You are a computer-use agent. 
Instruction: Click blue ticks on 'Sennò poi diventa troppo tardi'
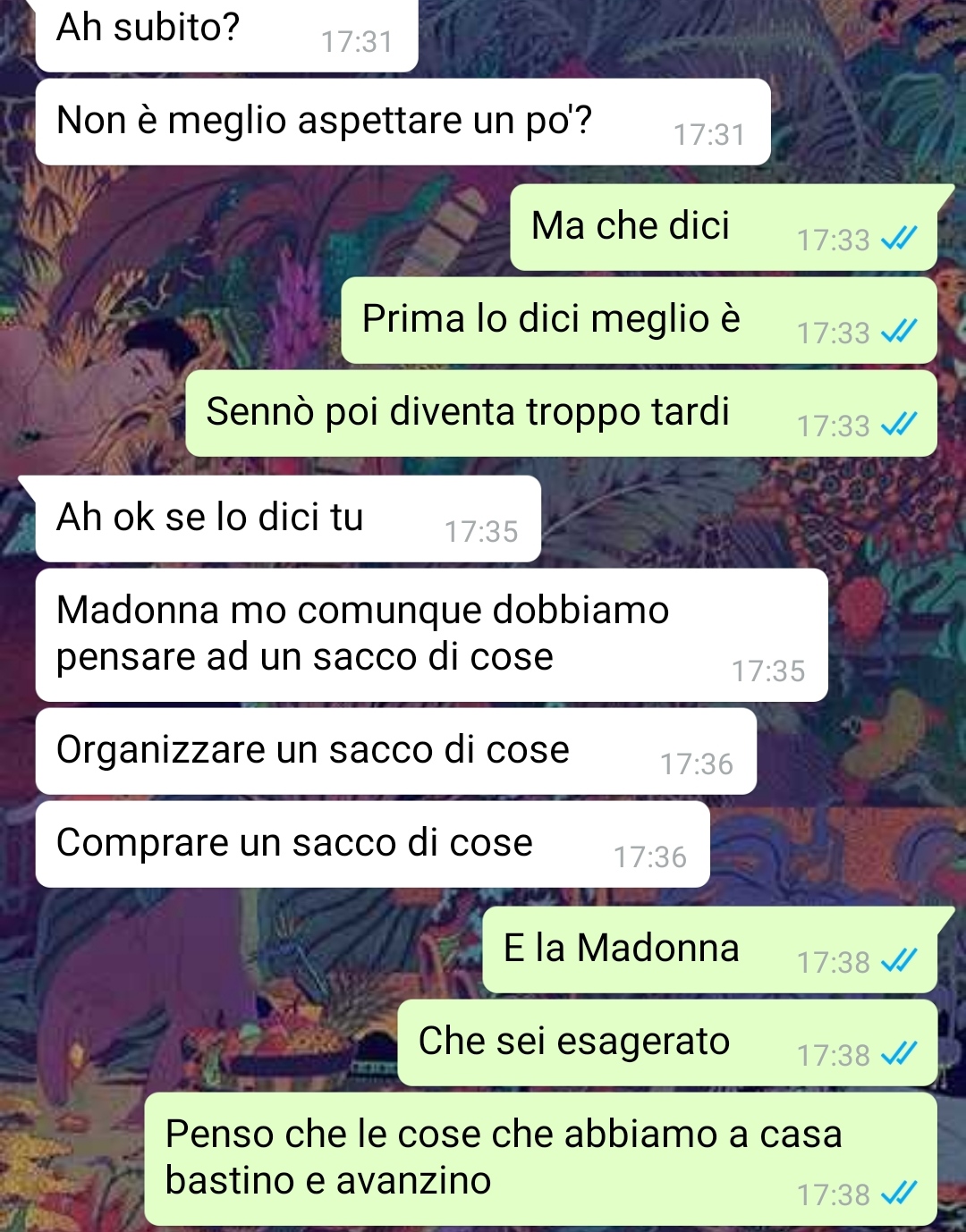(899, 424)
